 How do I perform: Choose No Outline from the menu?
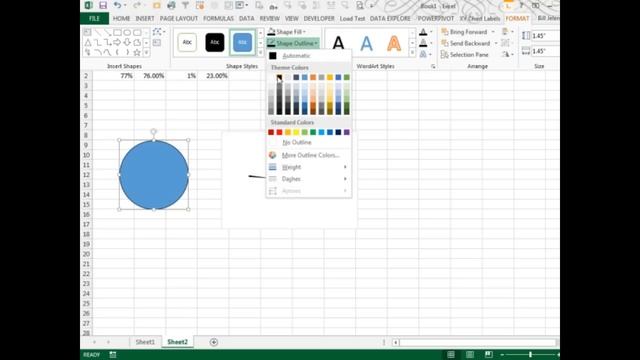coord(309,142)
